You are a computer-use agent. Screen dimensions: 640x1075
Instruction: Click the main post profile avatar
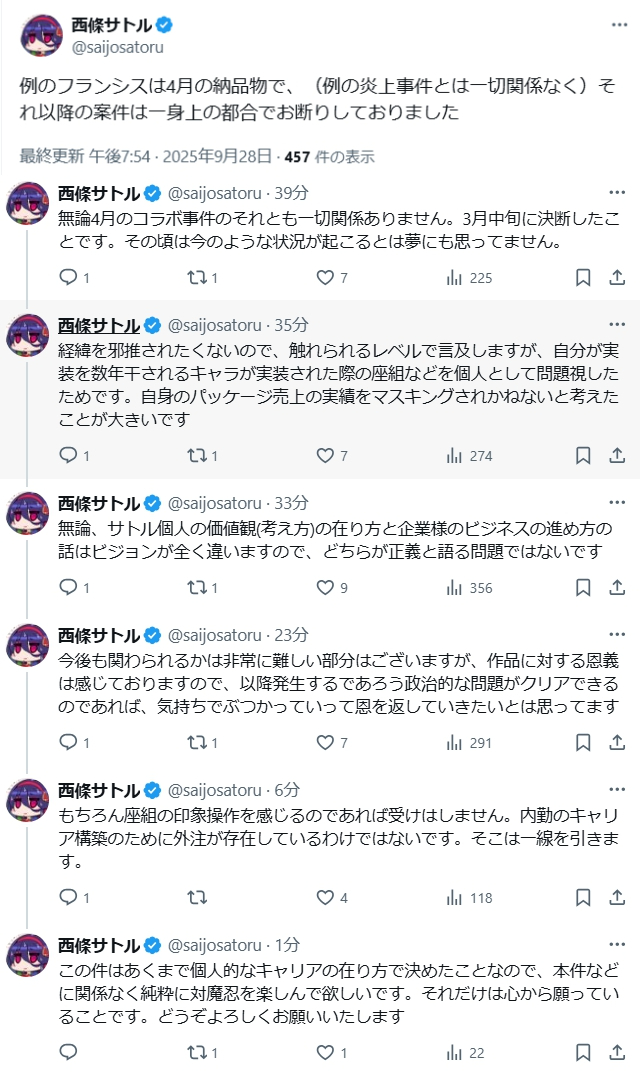[x=42, y=36]
